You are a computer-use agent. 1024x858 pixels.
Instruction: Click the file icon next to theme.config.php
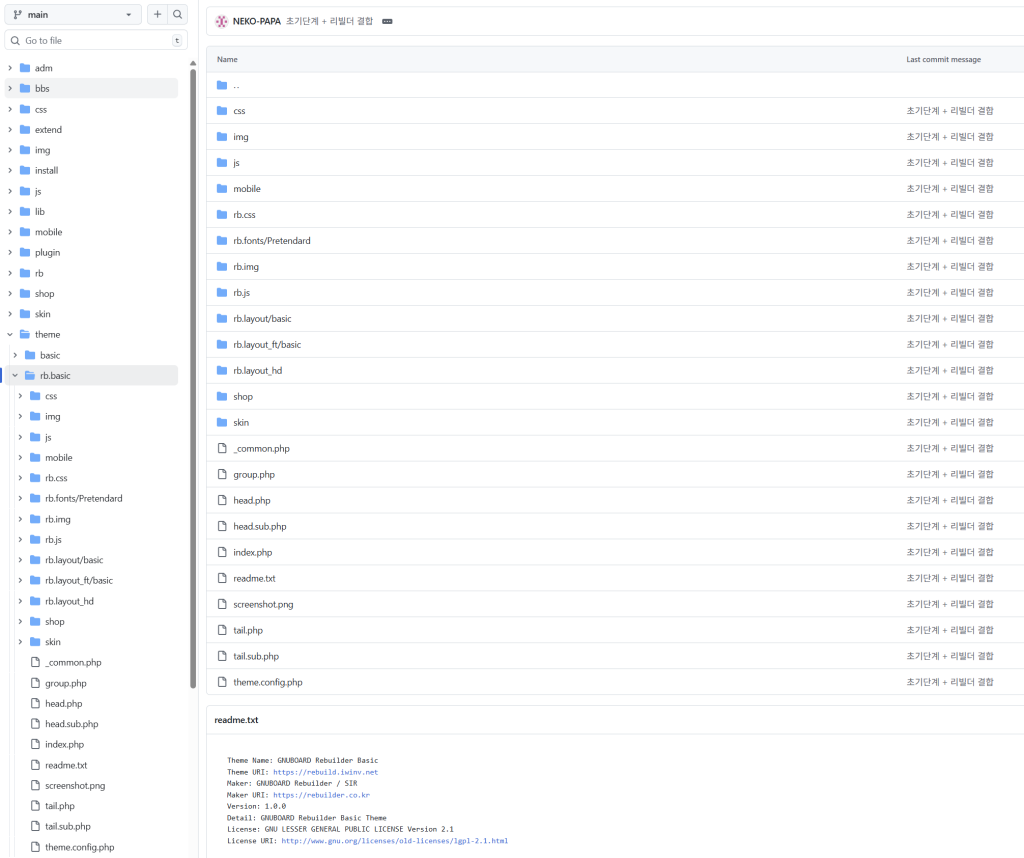[x=221, y=682]
